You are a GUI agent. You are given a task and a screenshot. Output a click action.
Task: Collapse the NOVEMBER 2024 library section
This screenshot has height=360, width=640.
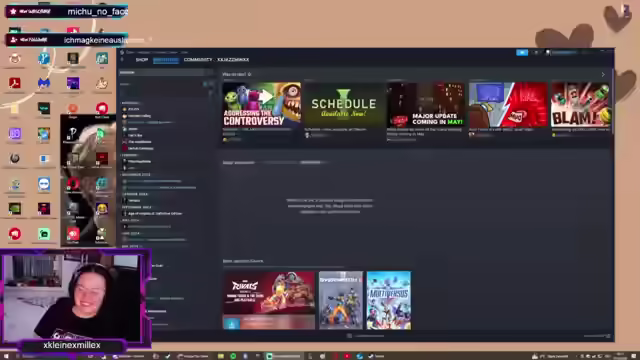[x=136, y=175]
